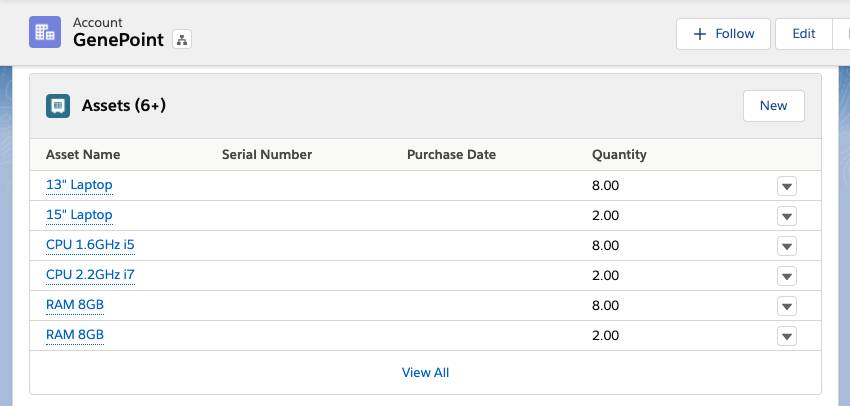The width and height of the screenshot is (850, 406).
Task: Click the Assets related list icon
Action: point(58,106)
